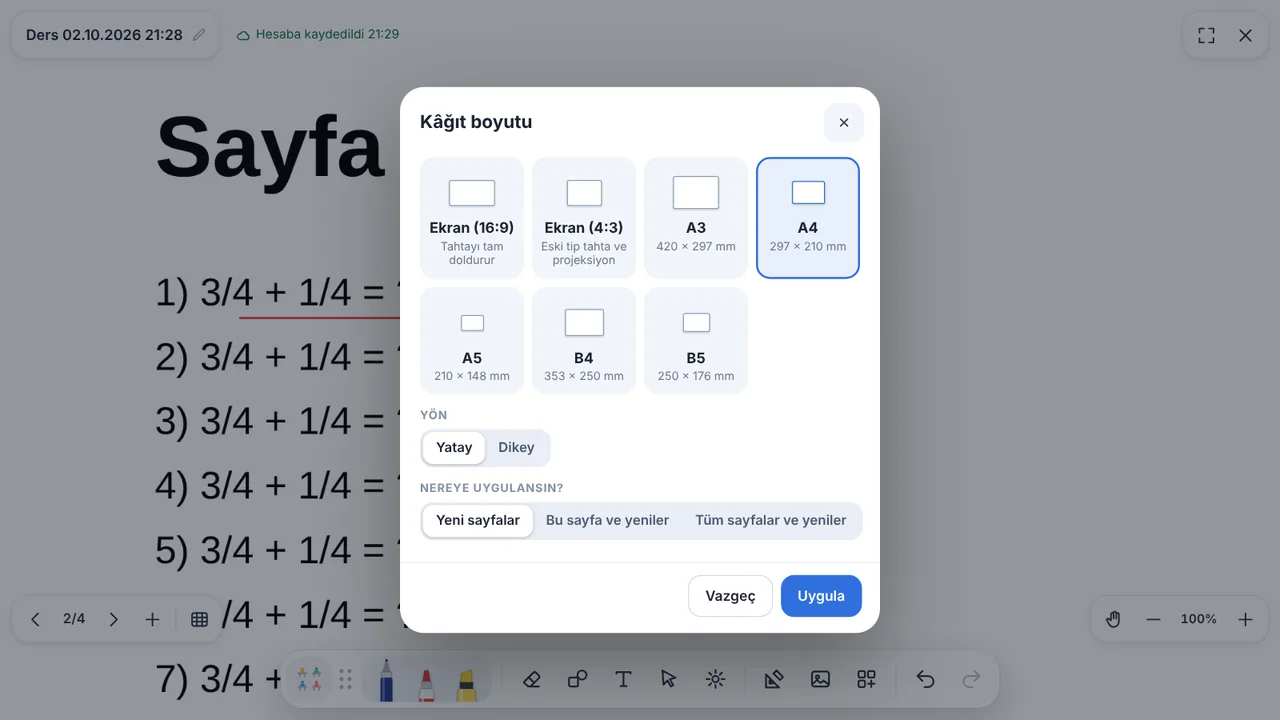Pick the B5 paper size card

coord(696,341)
